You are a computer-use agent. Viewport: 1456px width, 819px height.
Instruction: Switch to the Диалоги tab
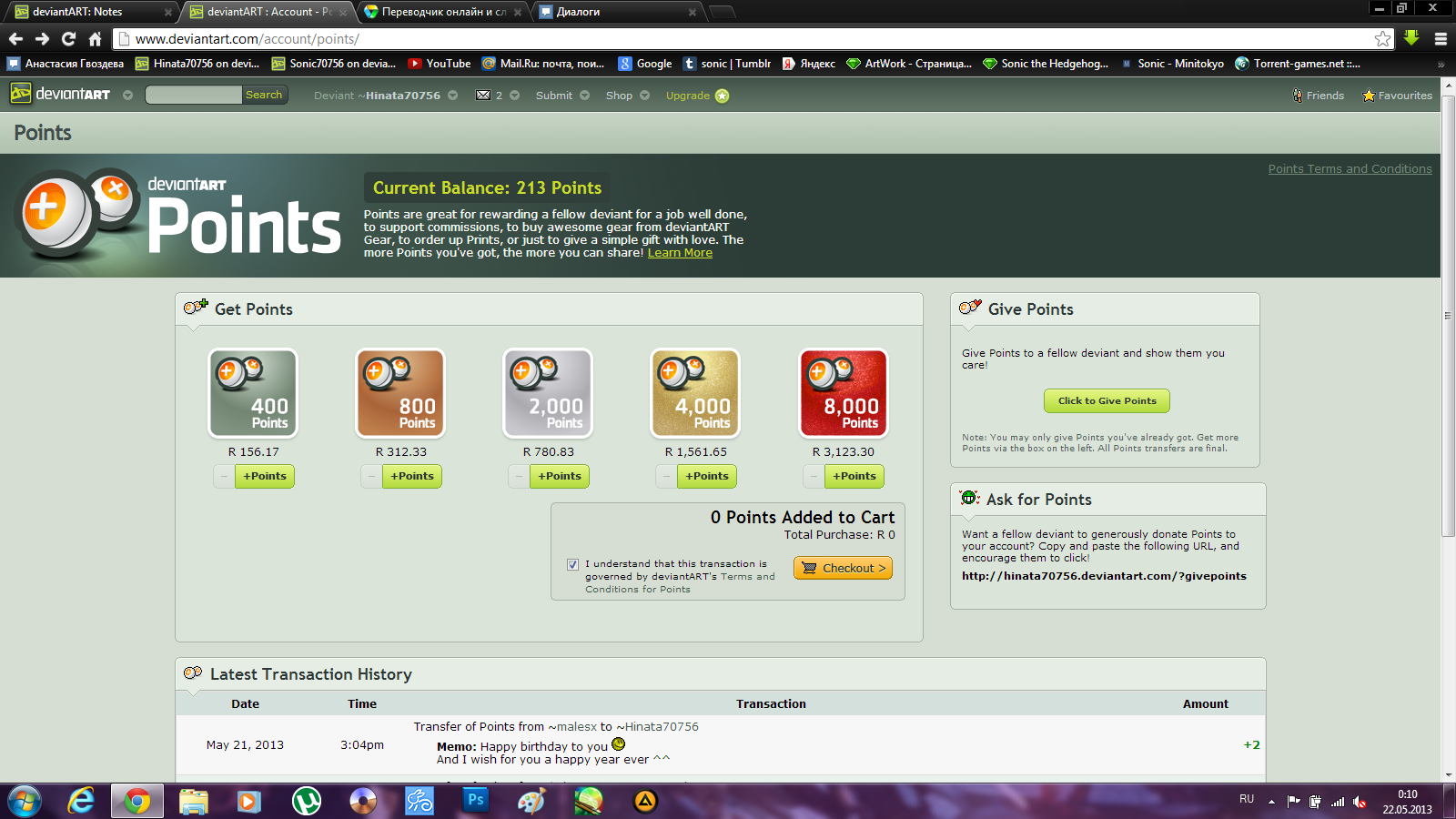click(x=618, y=12)
